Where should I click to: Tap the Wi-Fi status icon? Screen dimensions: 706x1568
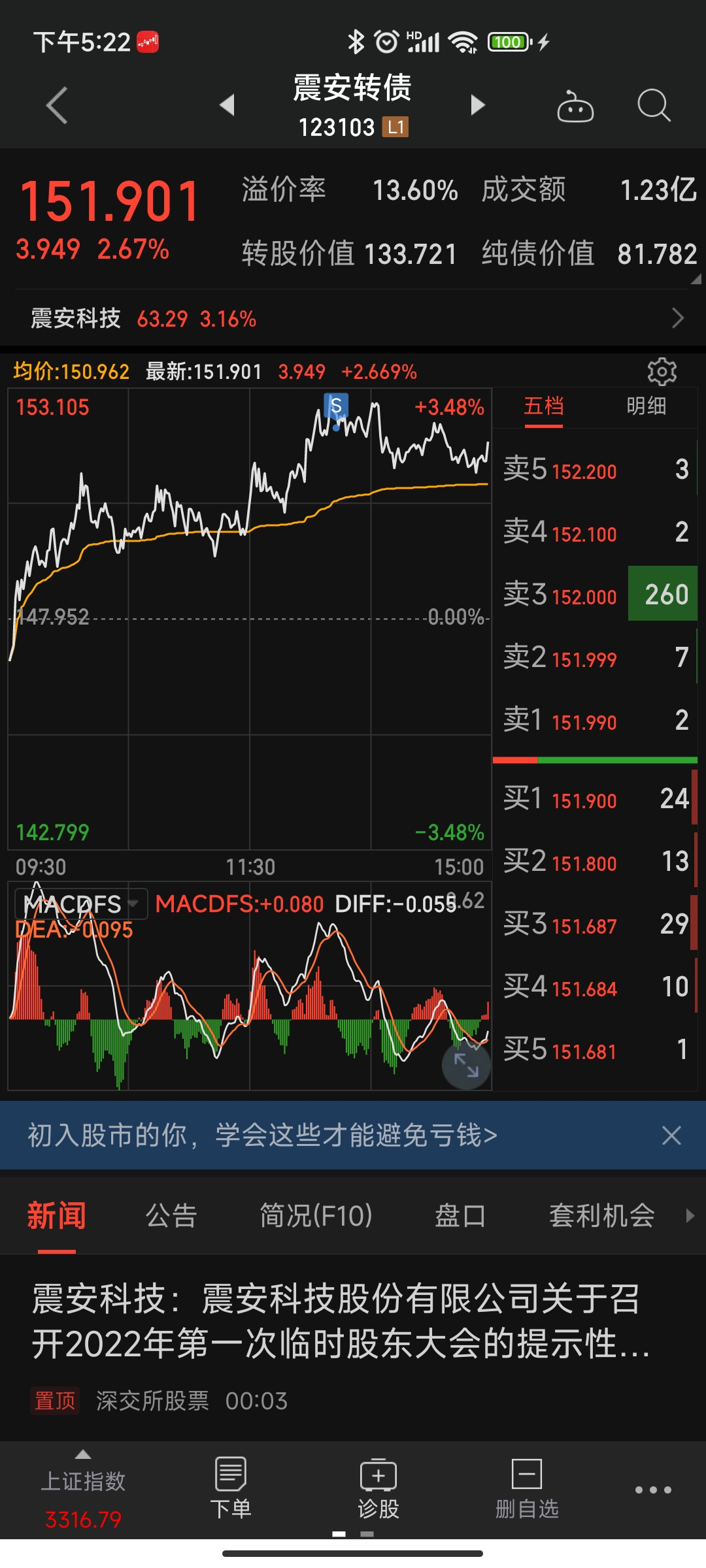point(463,42)
